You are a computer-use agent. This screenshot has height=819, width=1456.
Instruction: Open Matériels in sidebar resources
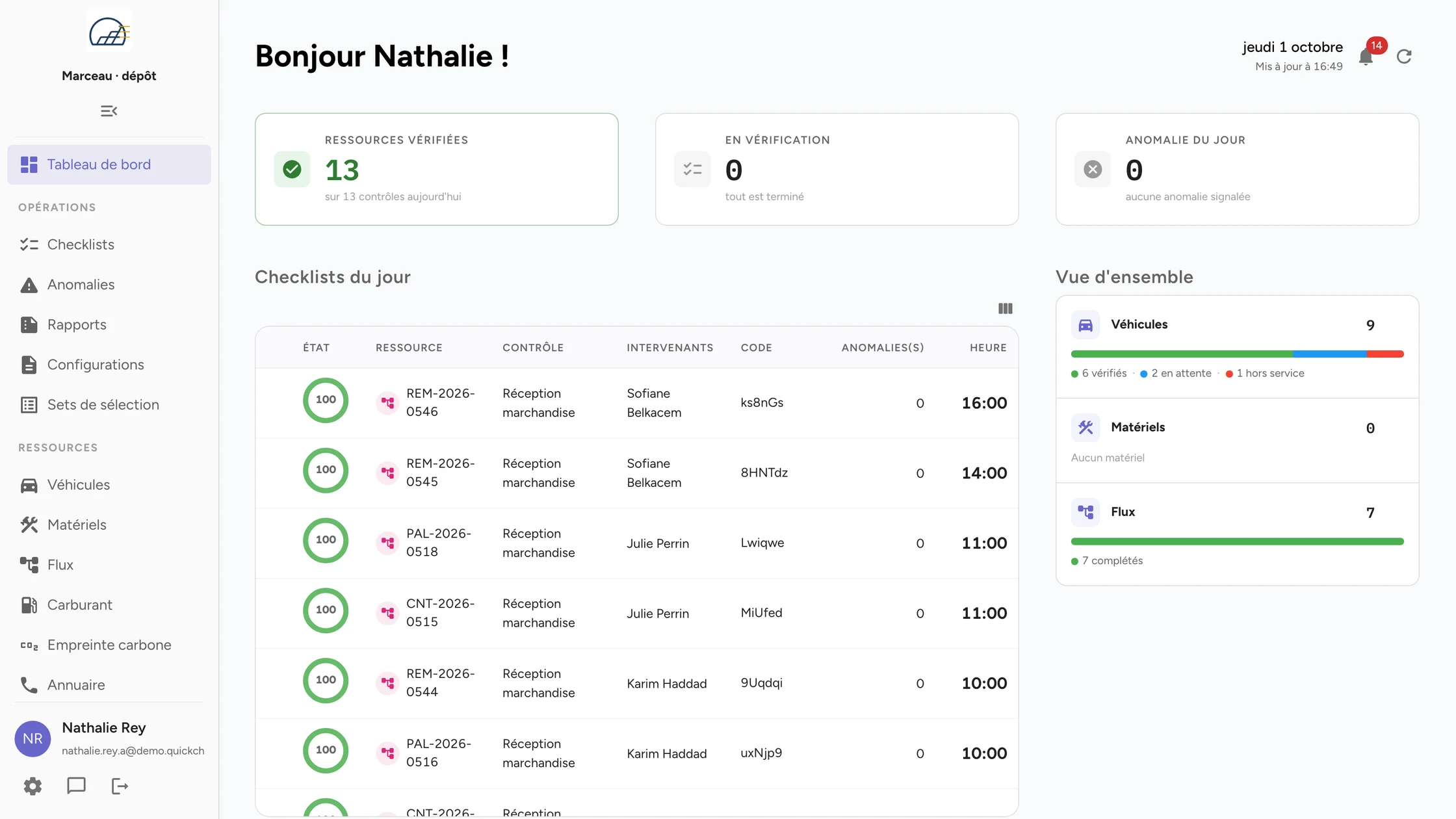point(109,525)
